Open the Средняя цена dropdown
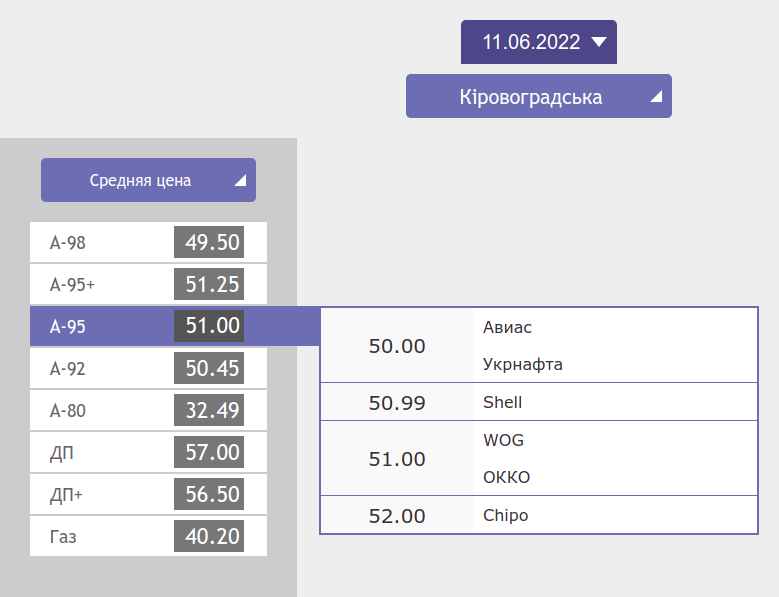779x597 pixels. click(148, 181)
